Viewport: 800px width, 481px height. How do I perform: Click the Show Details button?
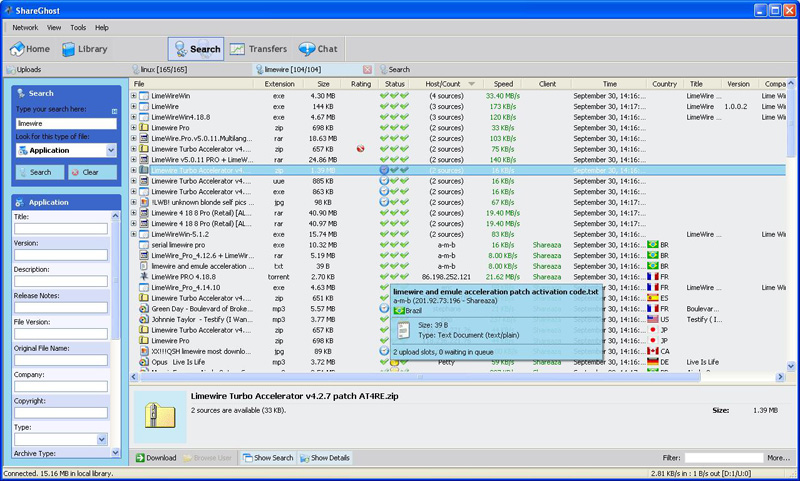click(325, 458)
